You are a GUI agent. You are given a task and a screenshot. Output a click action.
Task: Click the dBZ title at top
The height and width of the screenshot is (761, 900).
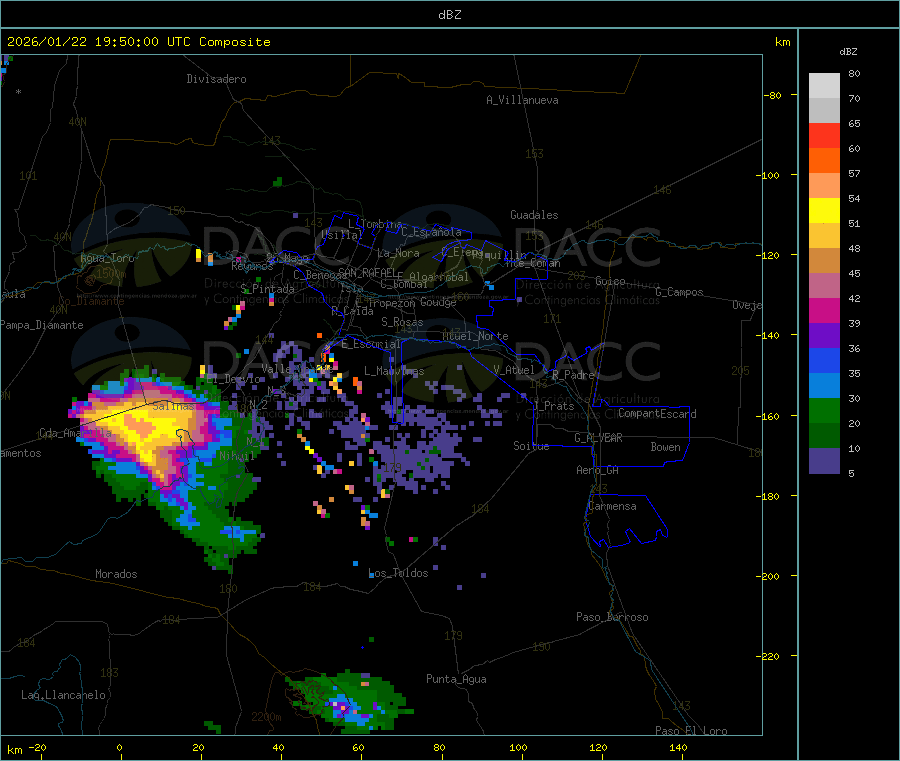[449, 15]
